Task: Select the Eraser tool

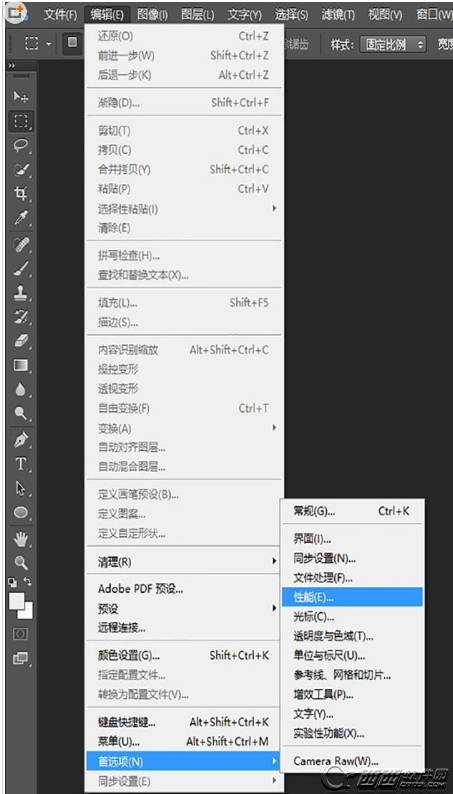Action: 21,341
